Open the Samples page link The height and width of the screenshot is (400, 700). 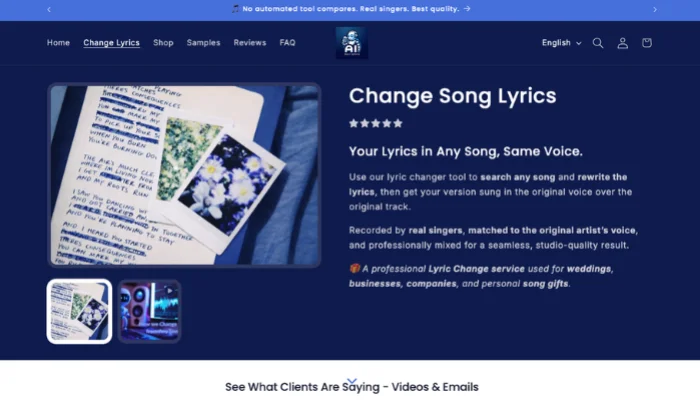pyautogui.click(x=204, y=43)
